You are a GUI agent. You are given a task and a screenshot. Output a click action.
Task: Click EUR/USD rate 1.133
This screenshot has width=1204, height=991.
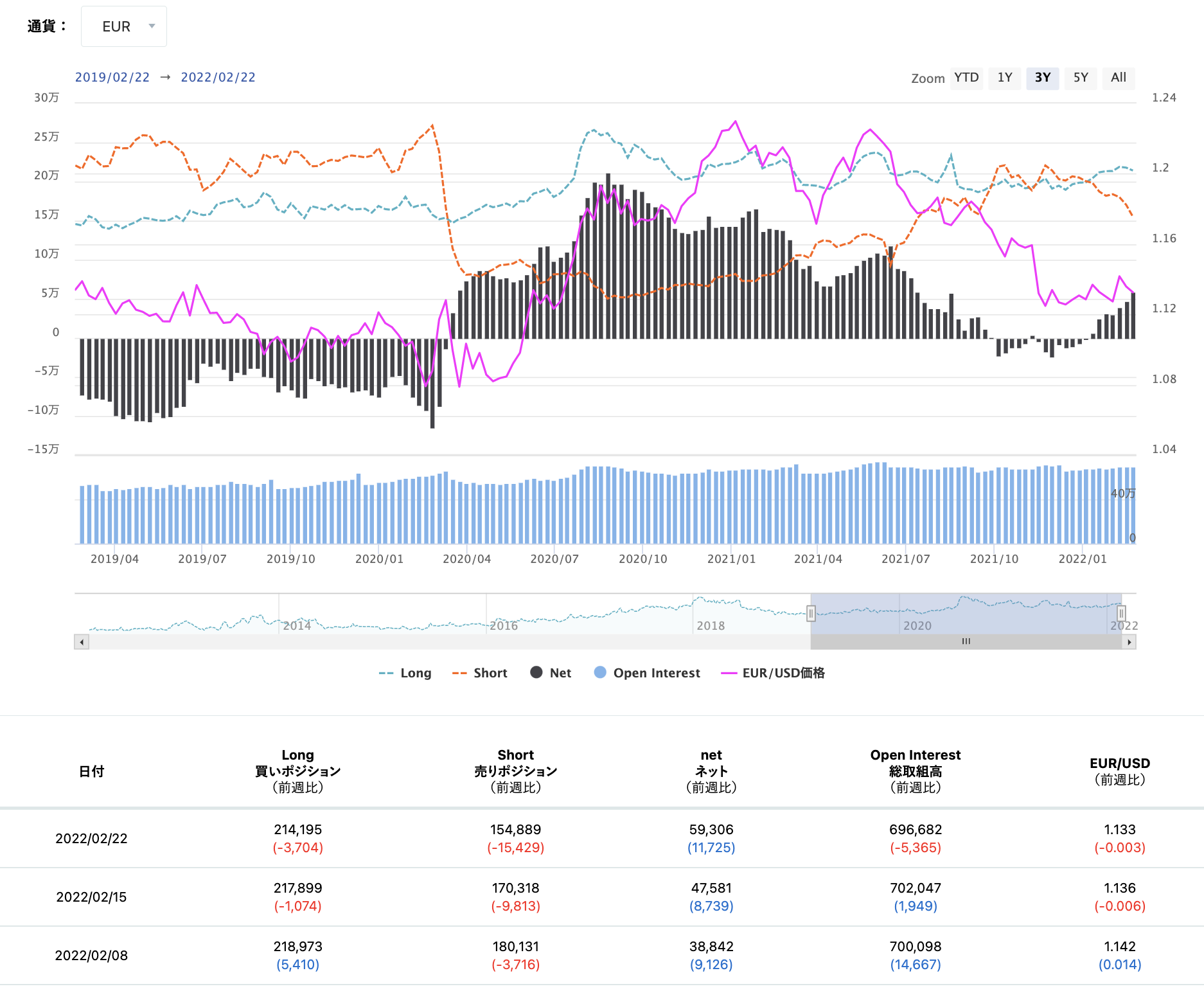pos(1120,829)
